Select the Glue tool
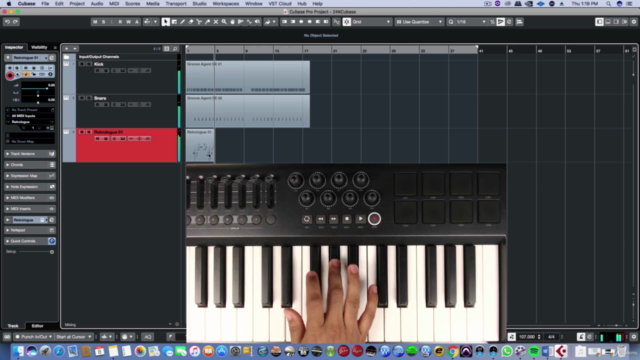Screen dimensions: 640x360 tap(207, 22)
